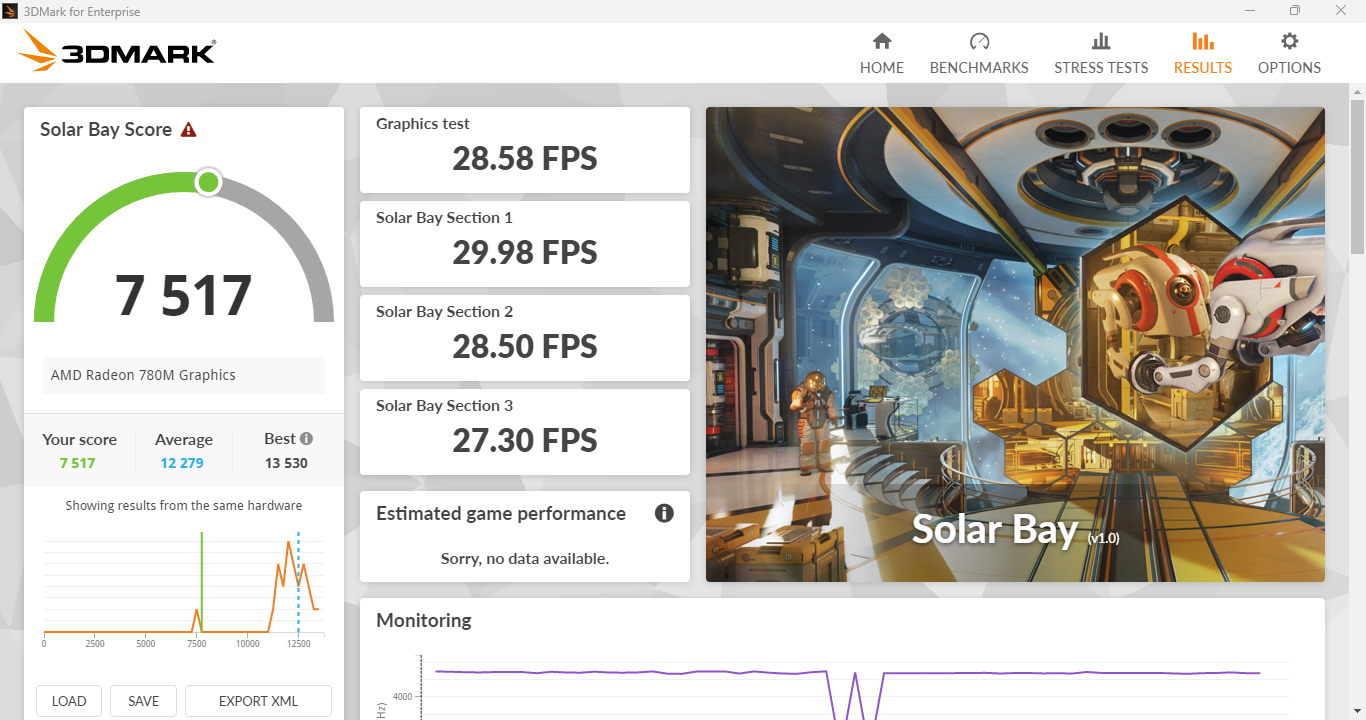The image size is (1366, 720).
Task: Click the Solar Bay preview image
Action: (x=1015, y=344)
